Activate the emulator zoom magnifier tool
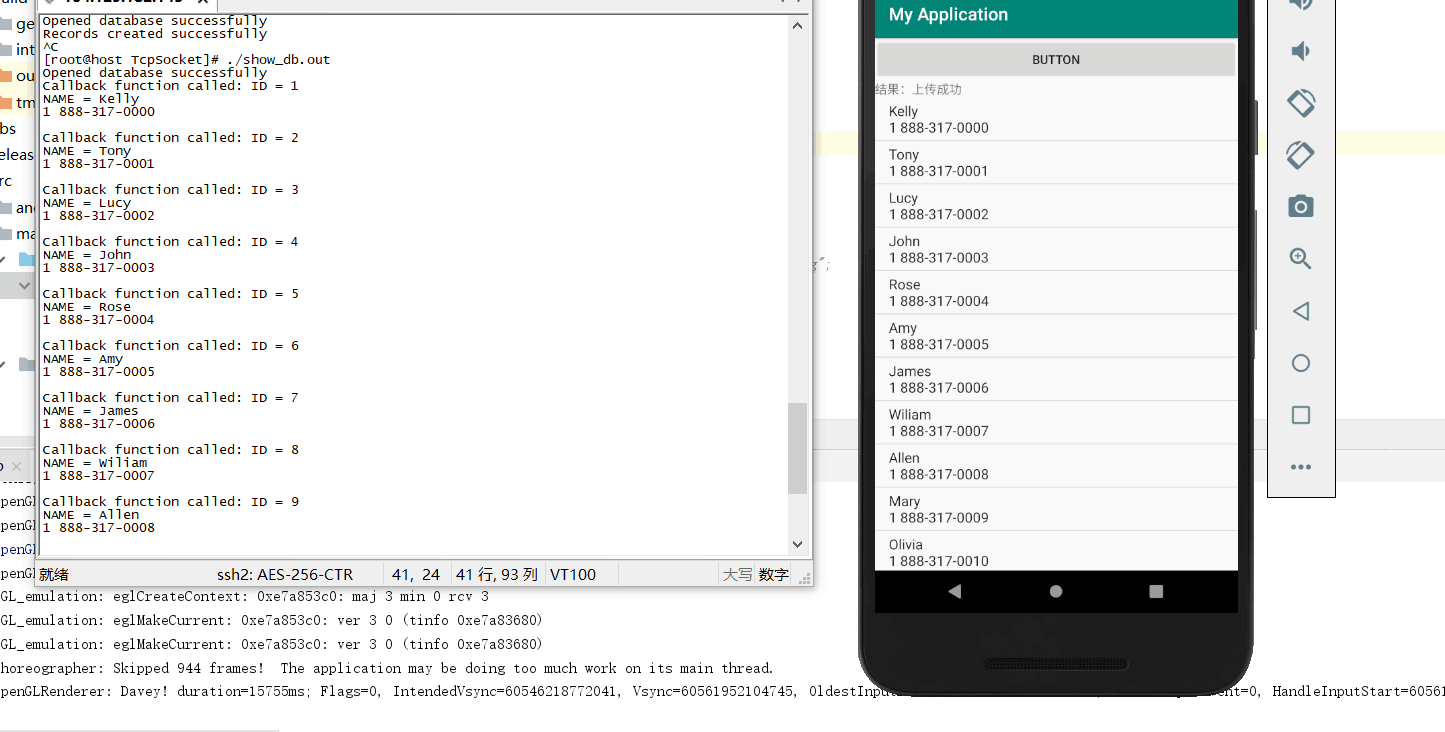The image size is (1445, 732). pyautogui.click(x=1300, y=259)
